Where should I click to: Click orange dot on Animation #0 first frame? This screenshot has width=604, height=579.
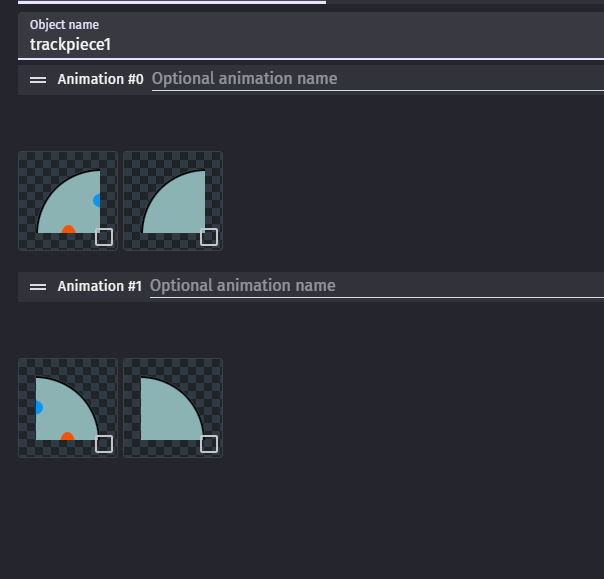click(68, 230)
